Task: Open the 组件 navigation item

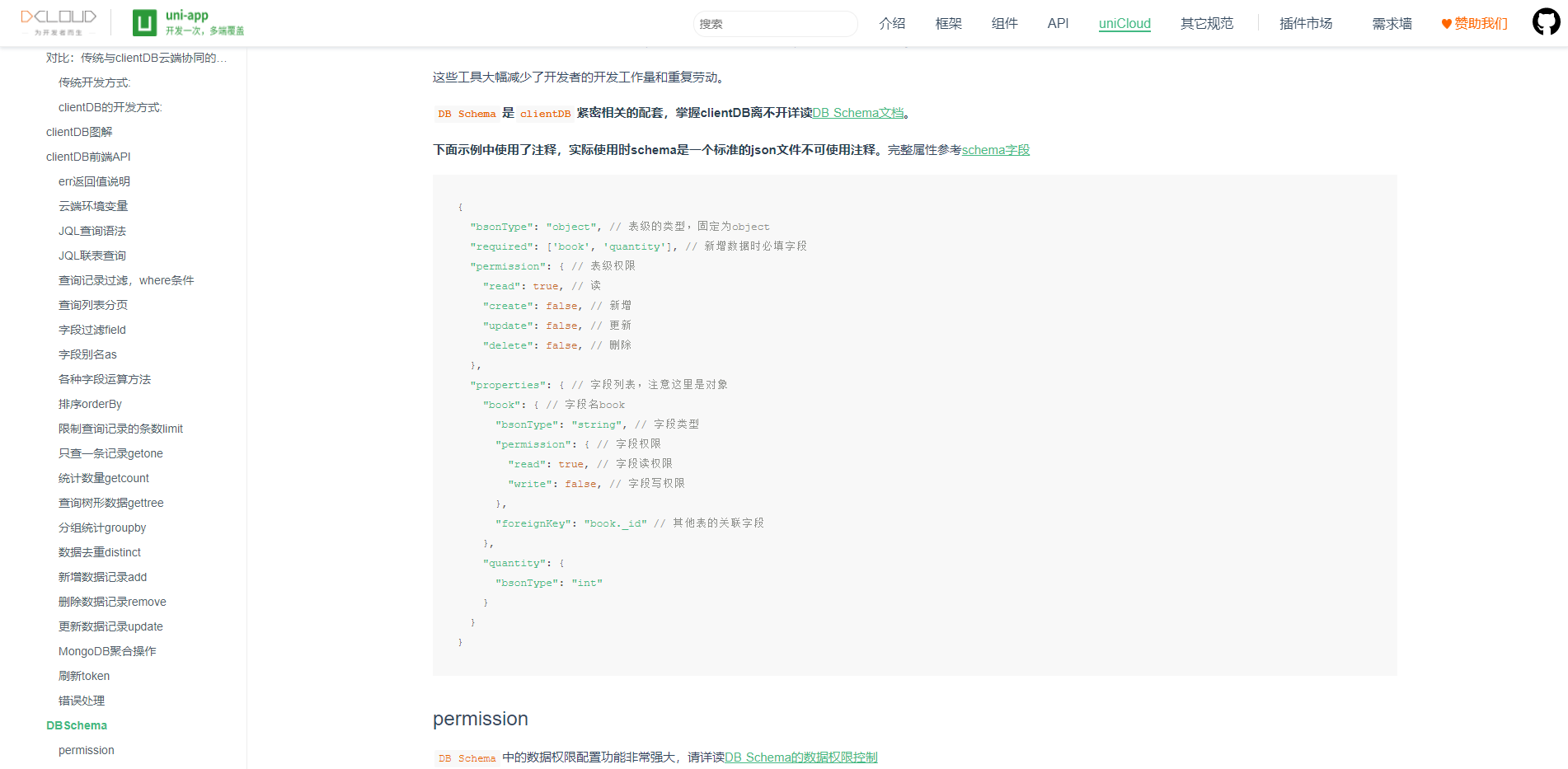Action: click(x=1004, y=23)
